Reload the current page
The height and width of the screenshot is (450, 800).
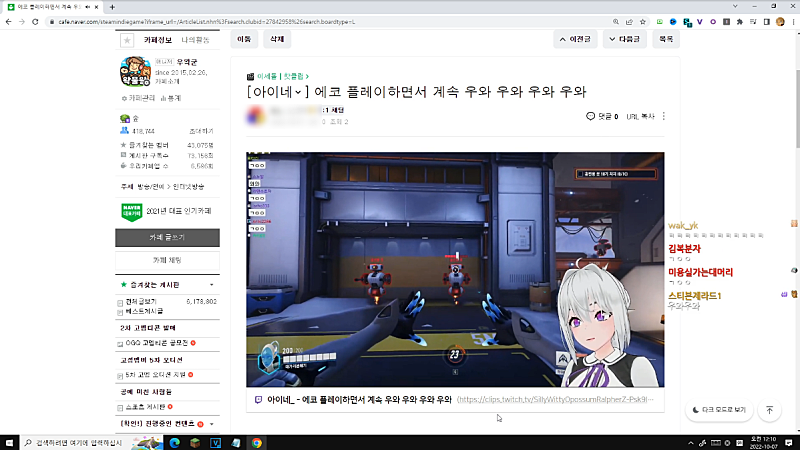pos(35,22)
